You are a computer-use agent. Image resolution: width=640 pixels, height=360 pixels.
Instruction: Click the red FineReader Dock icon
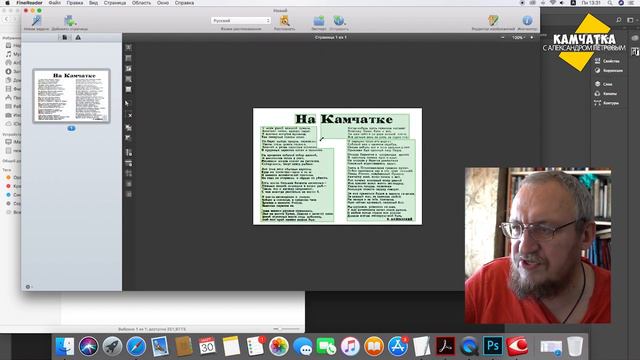[517, 347]
